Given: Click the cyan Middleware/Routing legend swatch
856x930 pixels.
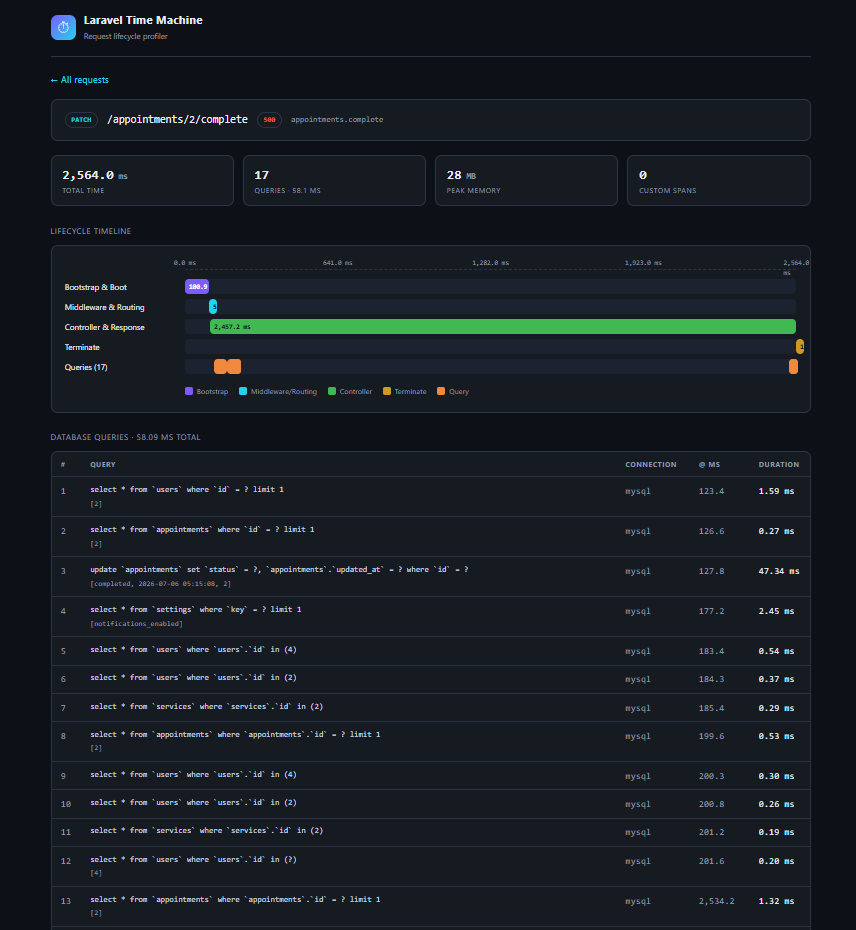Looking at the screenshot, I should [243, 391].
